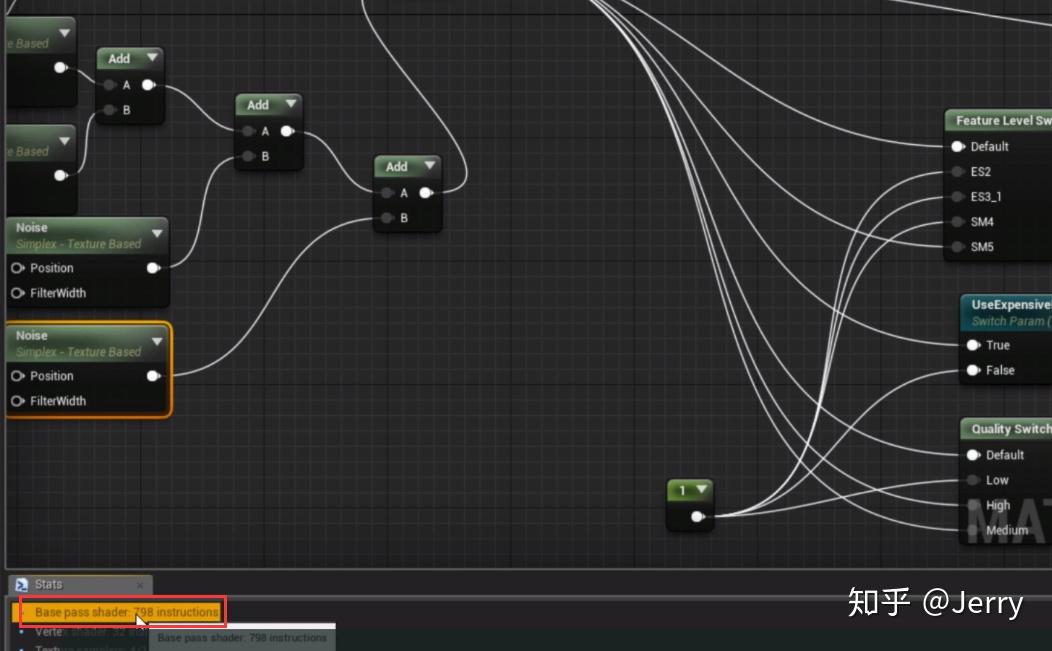Click the ES2 input pin on Feature Level Switch
Viewport: 1052px width, 651px height.
point(957,171)
